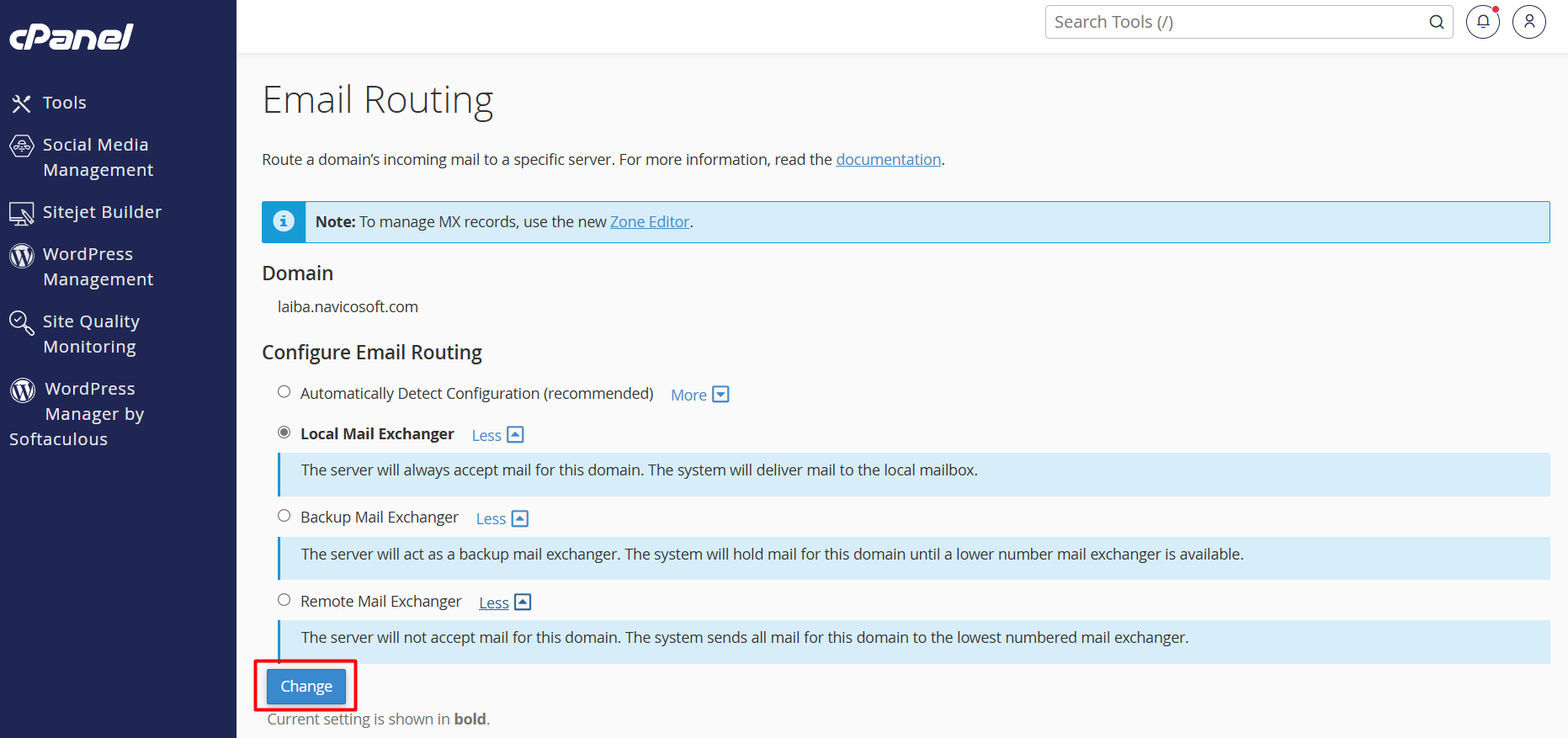Select Automatically Detect Configuration radio button

(x=284, y=392)
